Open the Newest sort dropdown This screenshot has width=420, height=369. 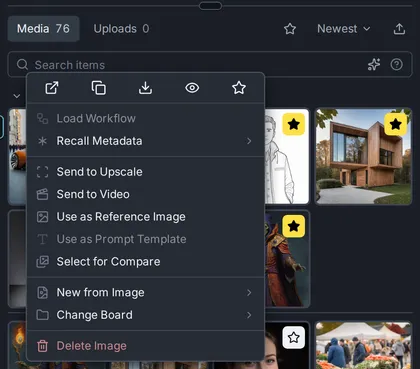(344, 29)
